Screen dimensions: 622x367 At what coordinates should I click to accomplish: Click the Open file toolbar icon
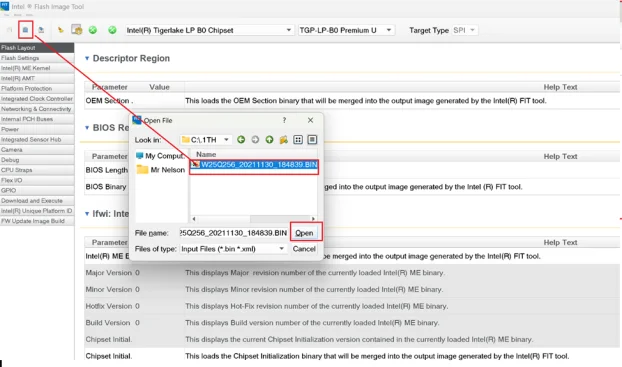(x=25, y=30)
